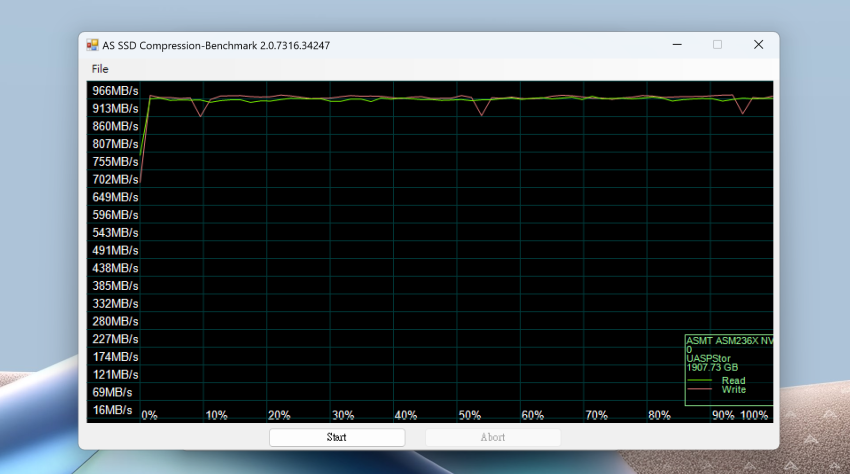The height and width of the screenshot is (474, 850).
Task: Click the 60% x-axis label
Action: tap(532, 415)
